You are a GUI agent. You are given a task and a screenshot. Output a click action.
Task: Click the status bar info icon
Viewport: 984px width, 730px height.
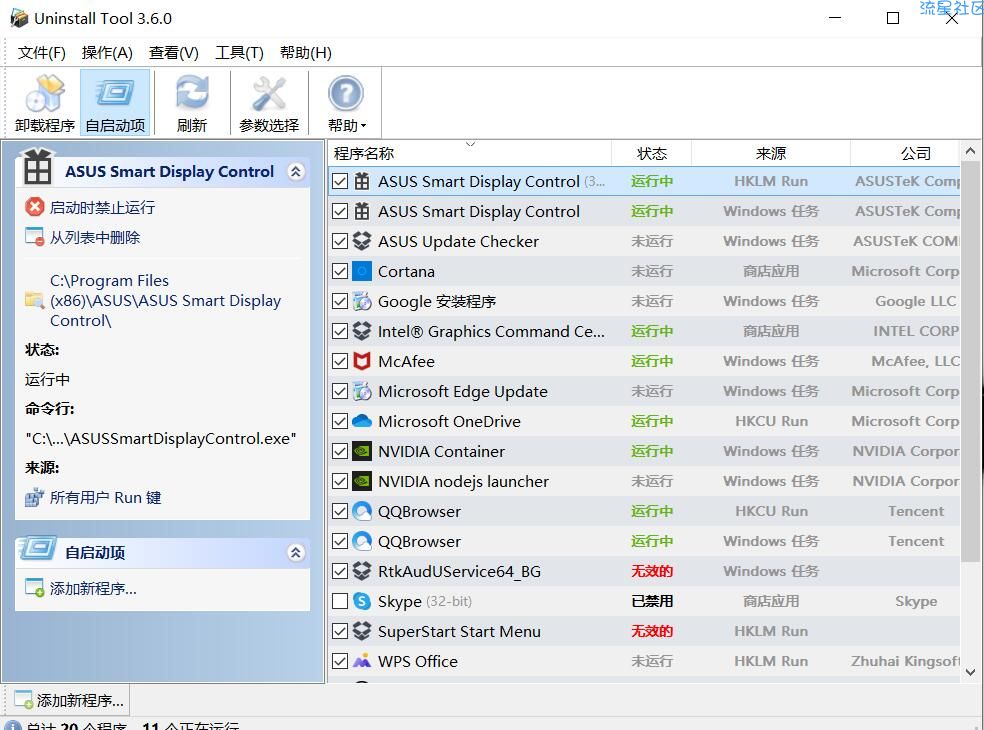click(x=13, y=725)
